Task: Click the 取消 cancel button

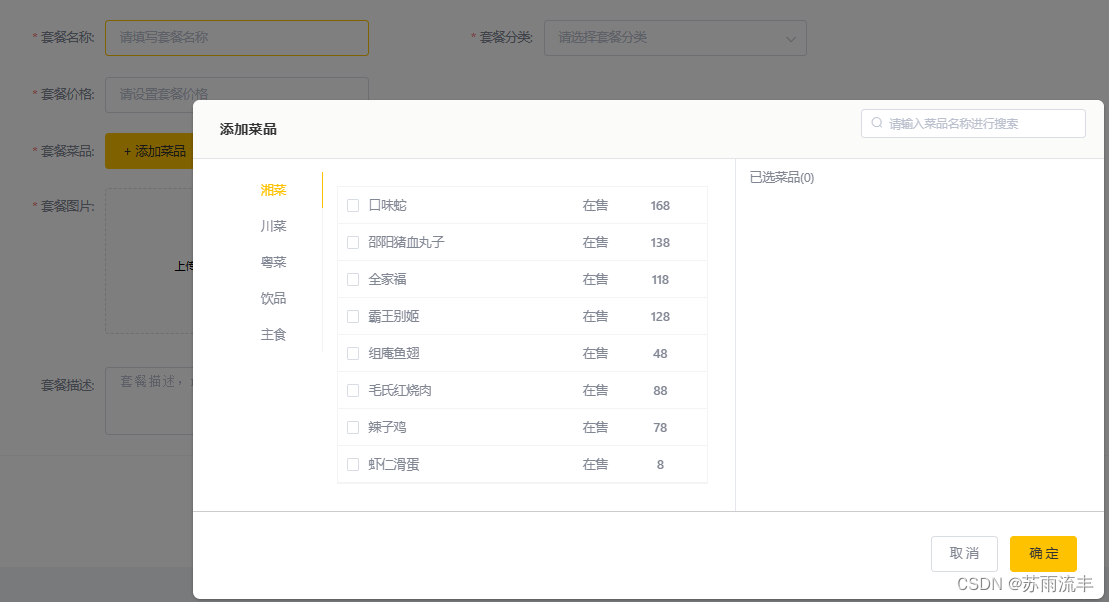Action: tap(964, 553)
